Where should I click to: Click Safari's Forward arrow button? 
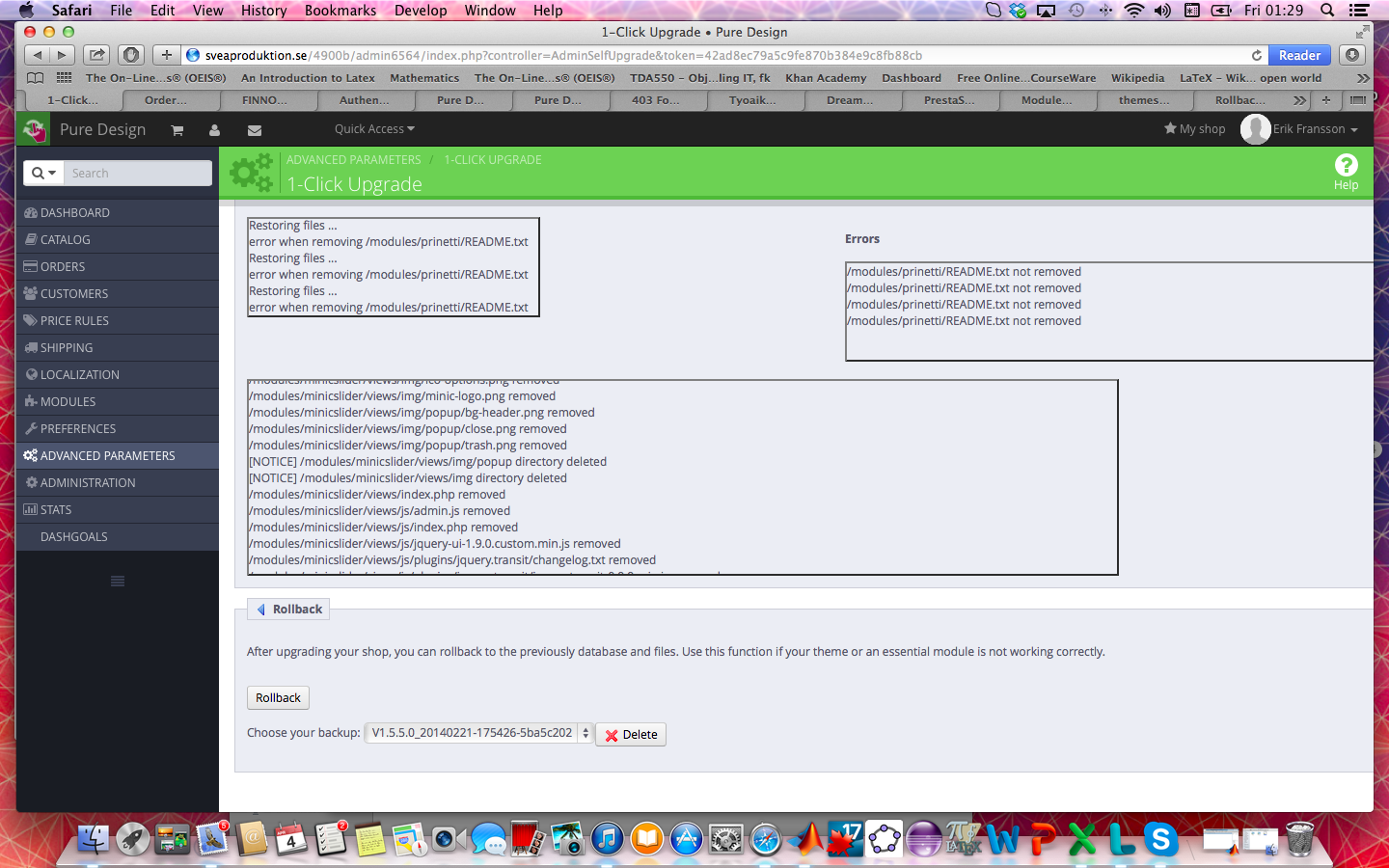(x=62, y=55)
